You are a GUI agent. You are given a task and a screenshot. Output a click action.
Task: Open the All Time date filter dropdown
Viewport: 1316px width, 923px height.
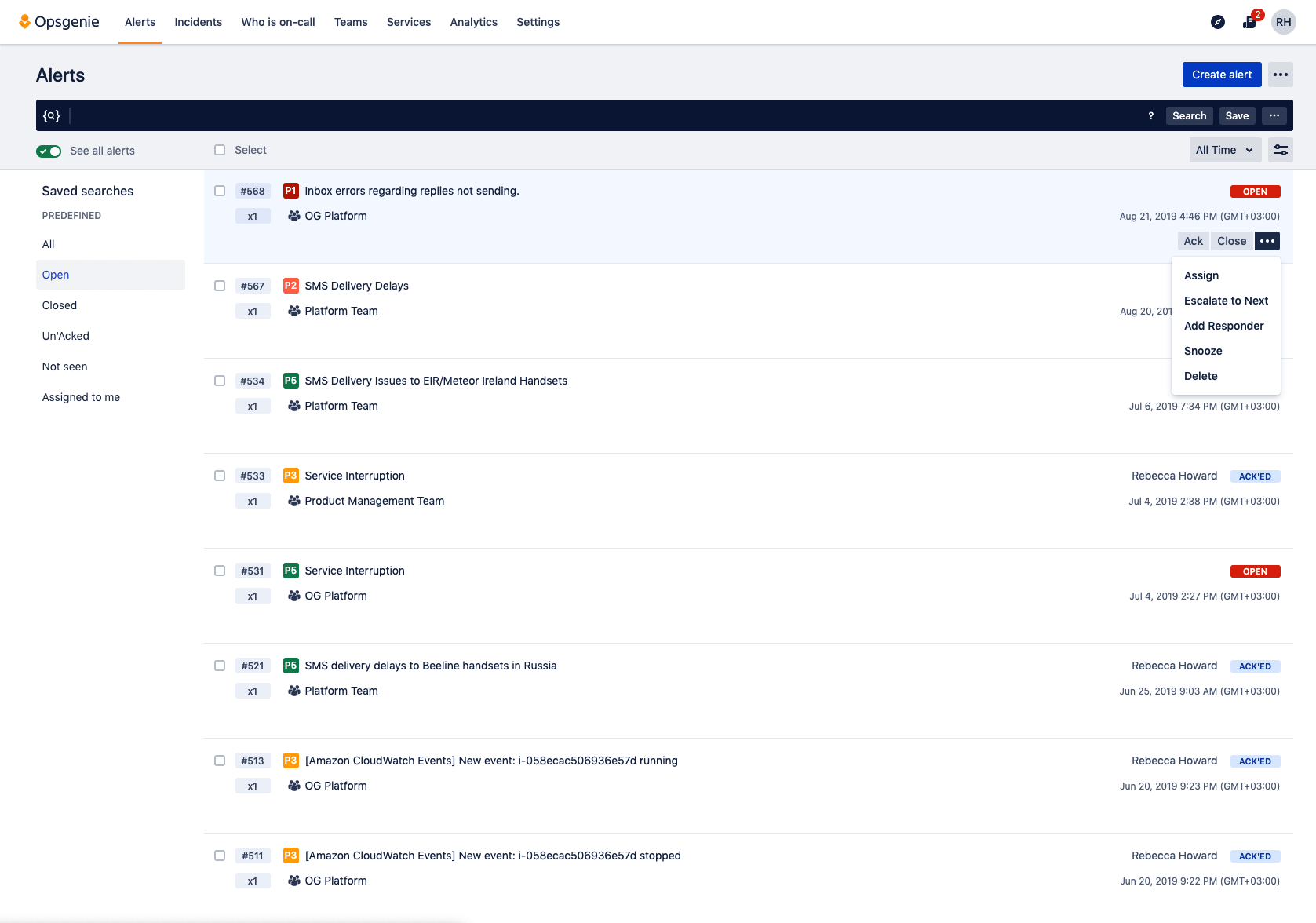[1224, 150]
